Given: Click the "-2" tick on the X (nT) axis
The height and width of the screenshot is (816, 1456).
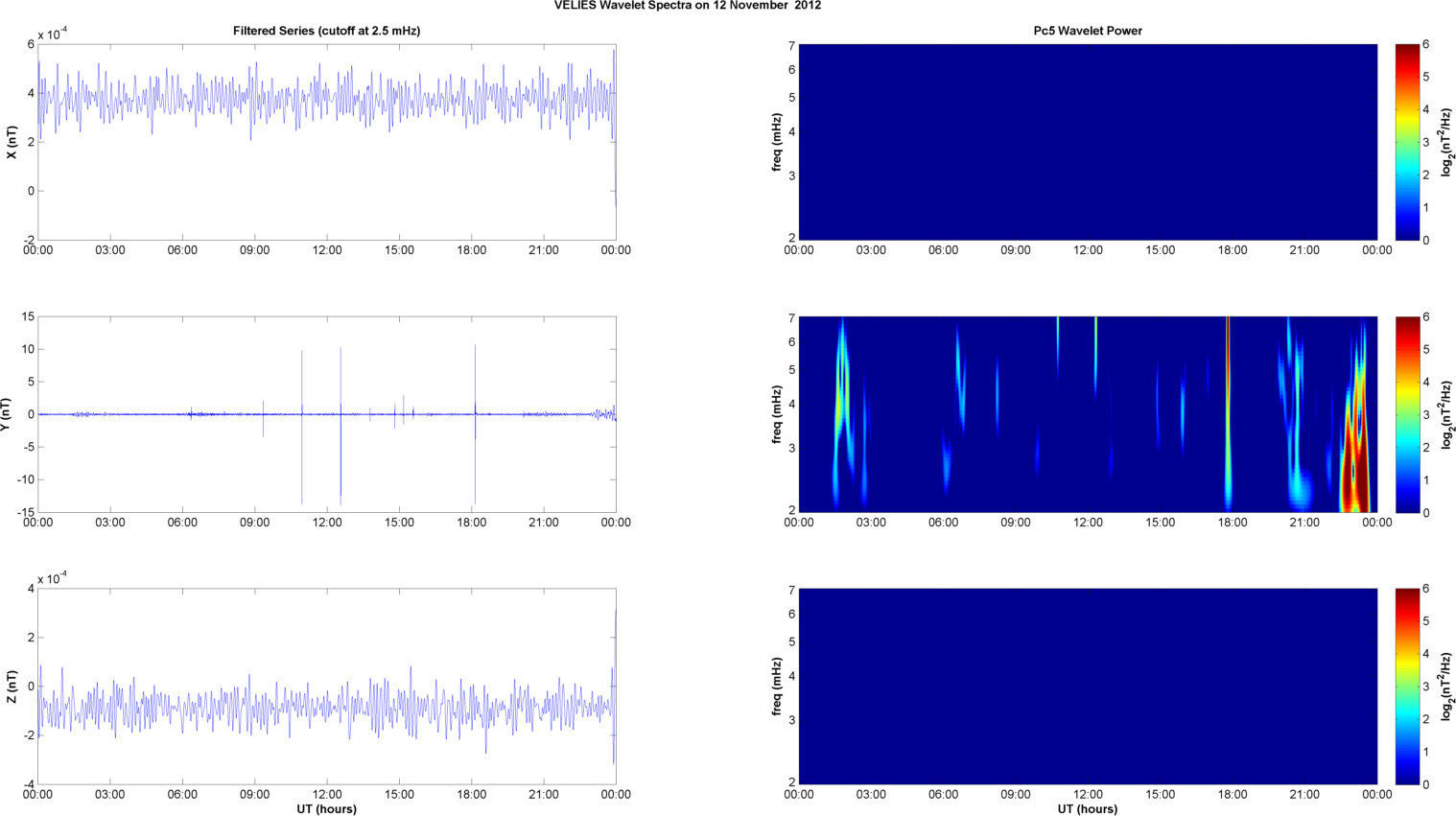Looking at the screenshot, I should tap(30, 240).
